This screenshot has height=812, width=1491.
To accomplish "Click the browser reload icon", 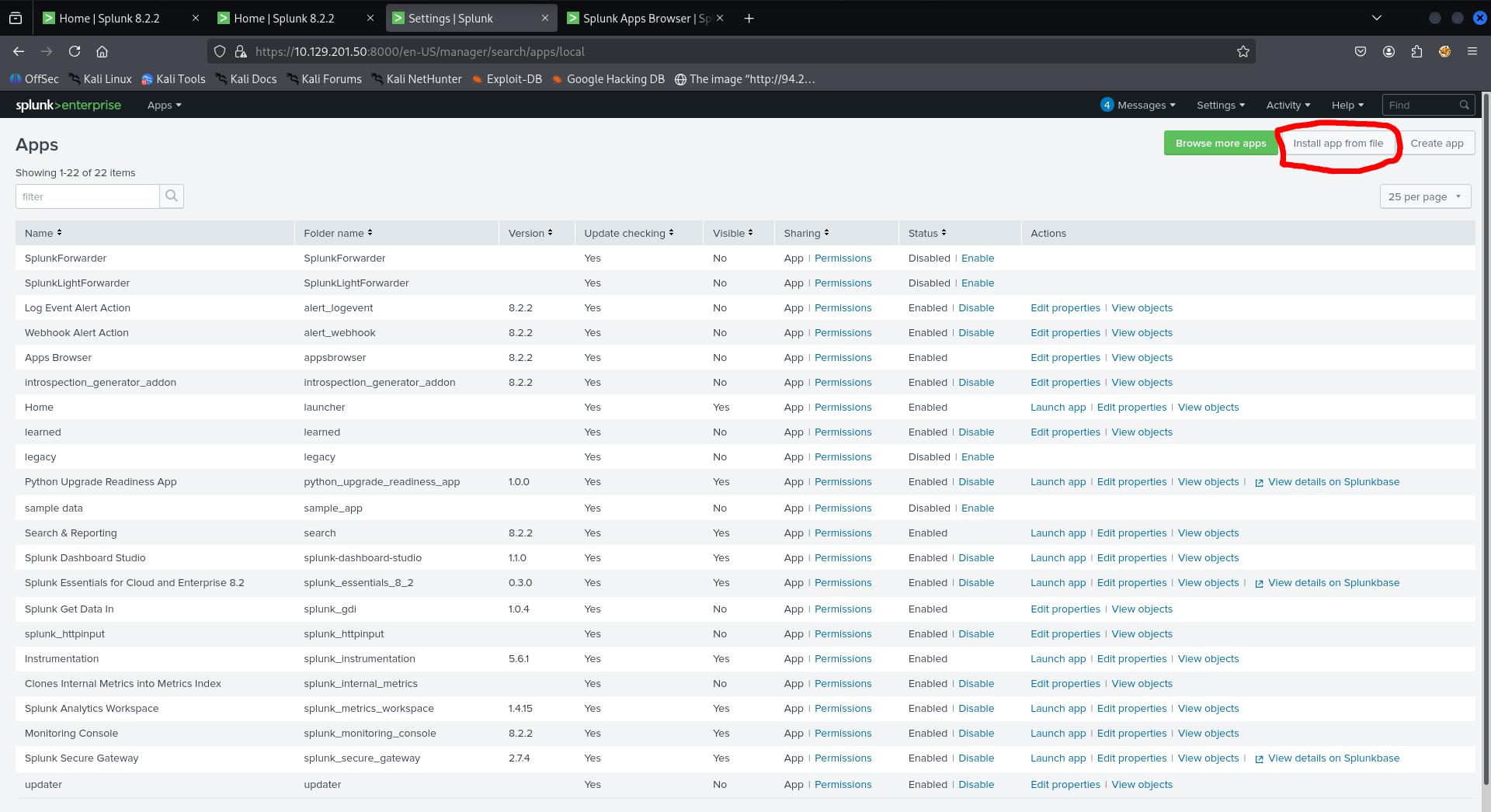I will 75,51.
